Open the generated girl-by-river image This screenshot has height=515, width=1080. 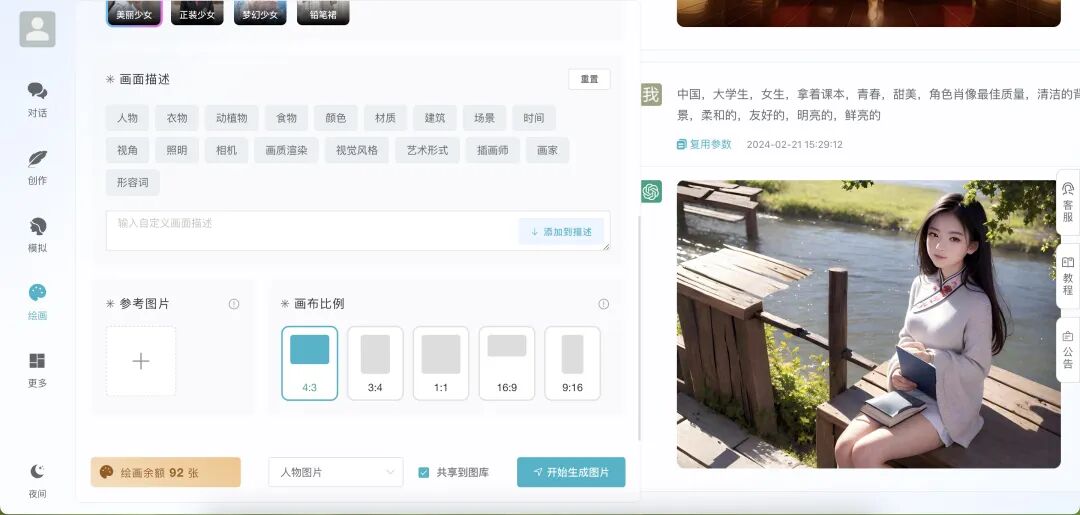[x=869, y=324]
